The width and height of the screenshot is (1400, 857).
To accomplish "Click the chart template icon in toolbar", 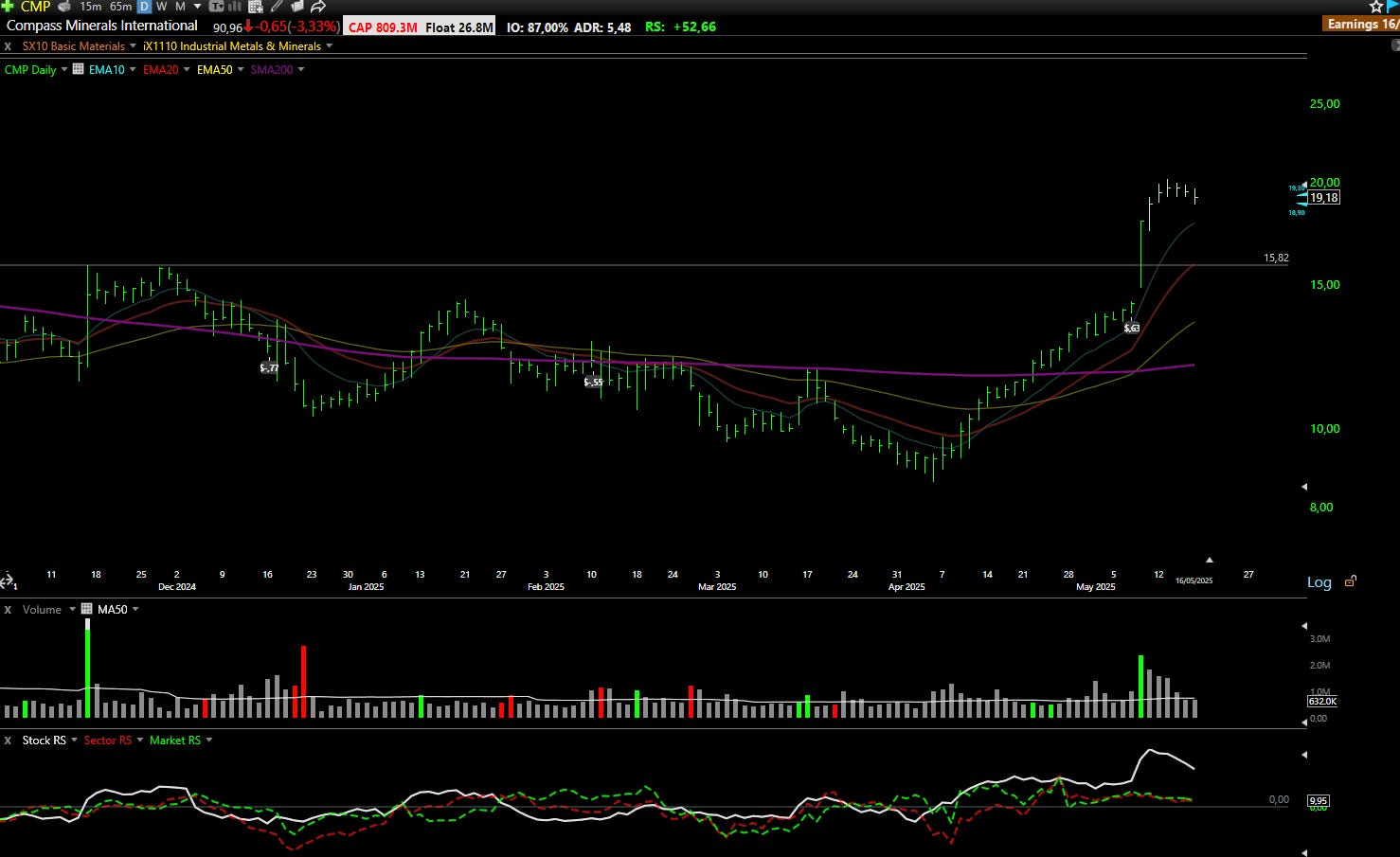I will tap(215, 6).
